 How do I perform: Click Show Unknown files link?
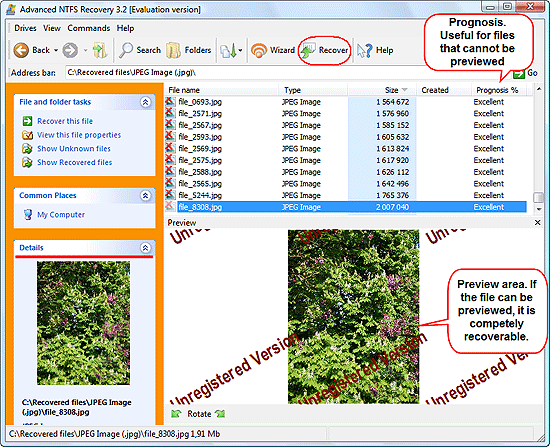74,149
